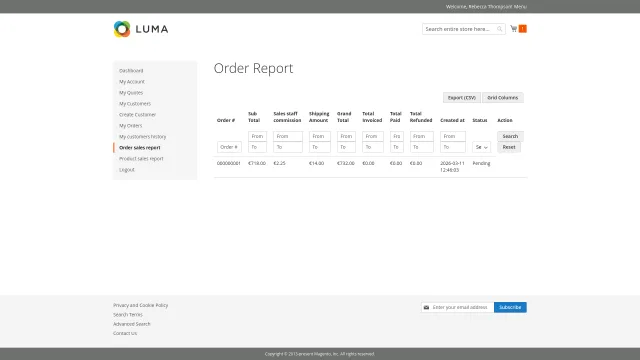Open the shopping cart icon
640x360 pixels.
pyautogui.click(x=514, y=29)
